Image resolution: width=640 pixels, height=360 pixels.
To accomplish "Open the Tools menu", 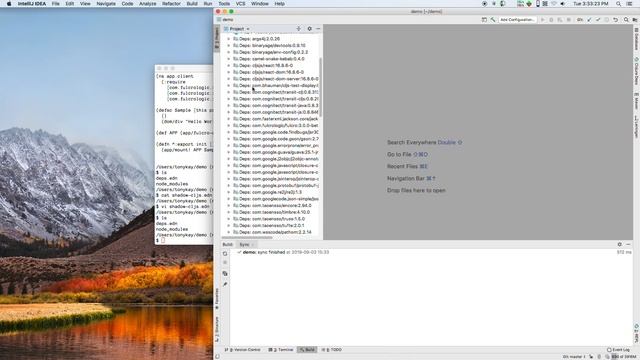I will click(224, 4).
